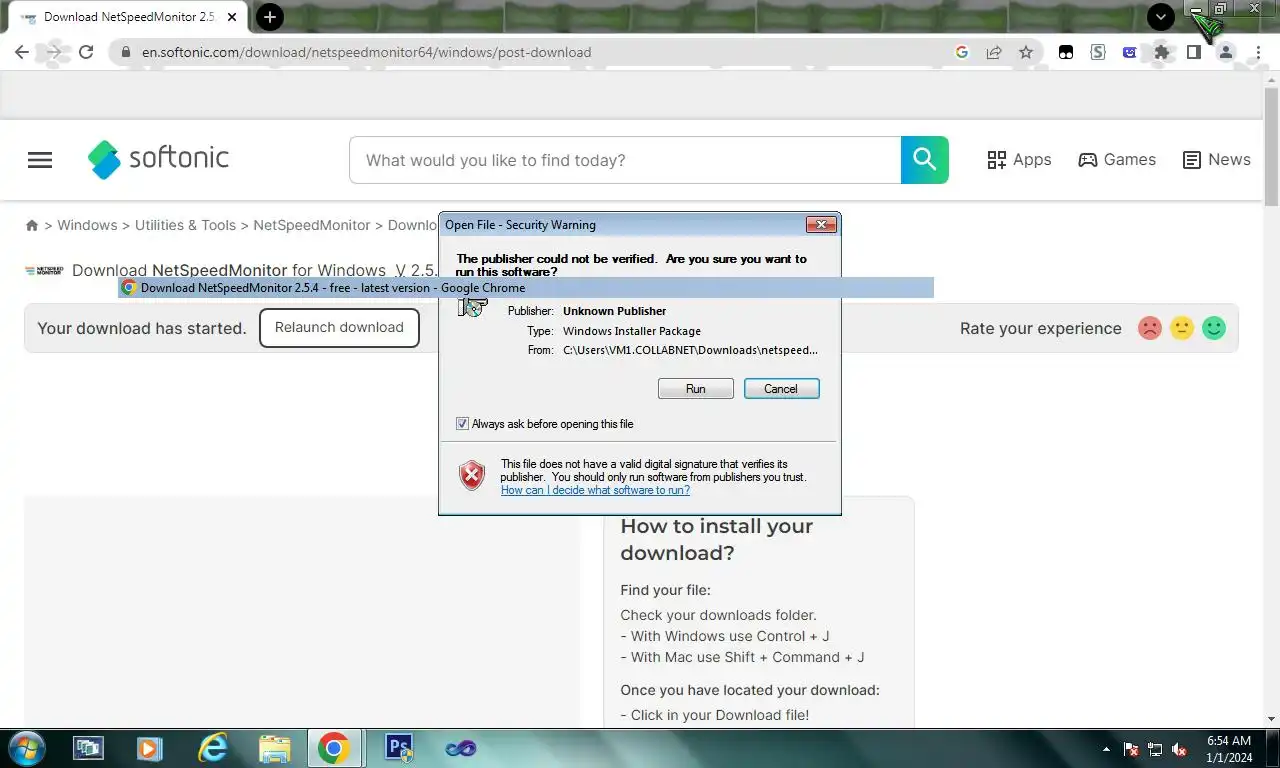Go to Windows breadcrumb link
1280x768 pixels.
87,225
